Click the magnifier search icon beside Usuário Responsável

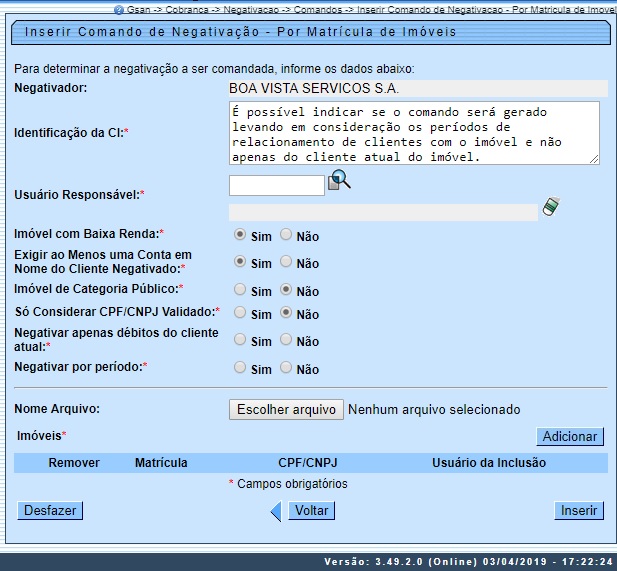[x=340, y=181]
